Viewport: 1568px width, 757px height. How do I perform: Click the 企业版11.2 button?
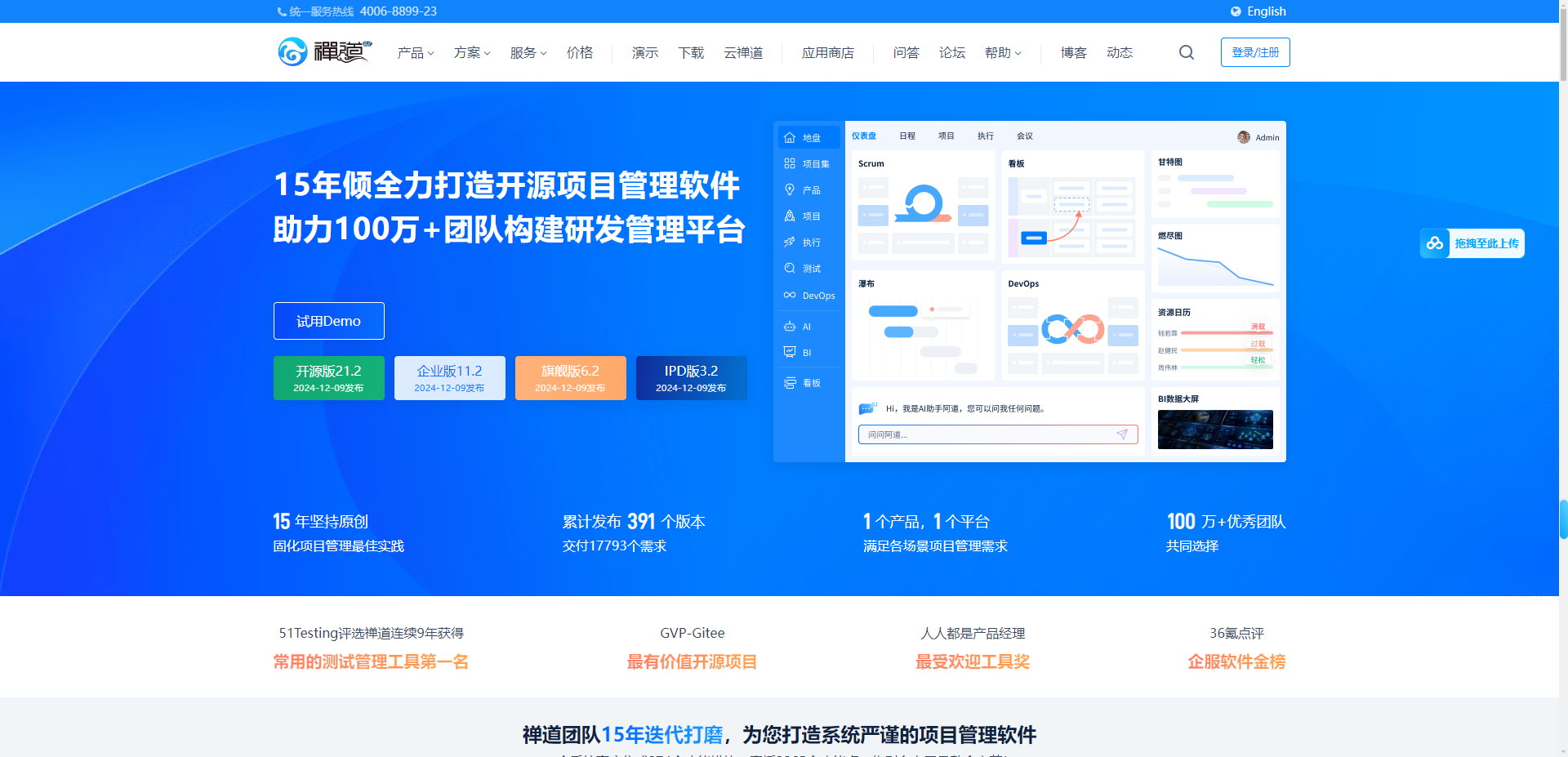[x=450, y=378]
